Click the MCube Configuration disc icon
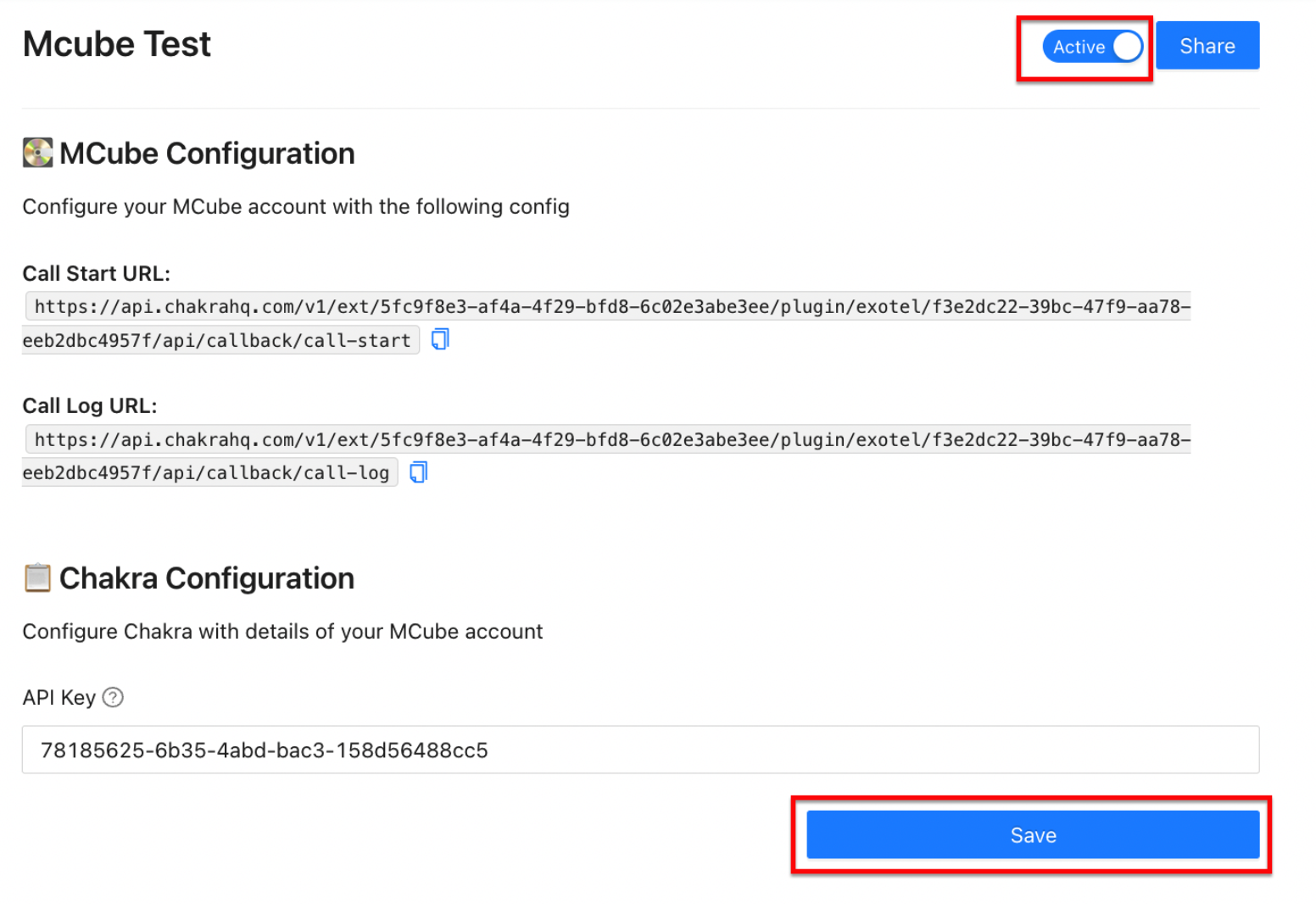 [x=37, y=153]
